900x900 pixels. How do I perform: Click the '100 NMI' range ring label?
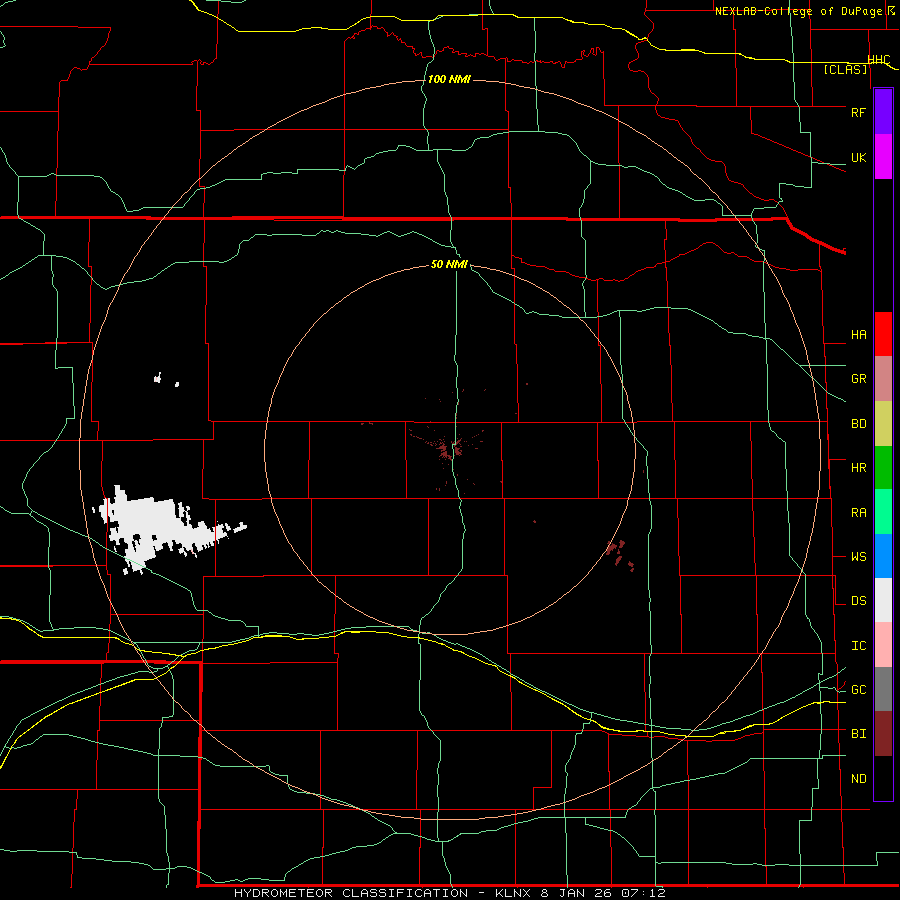coord(449,79)
